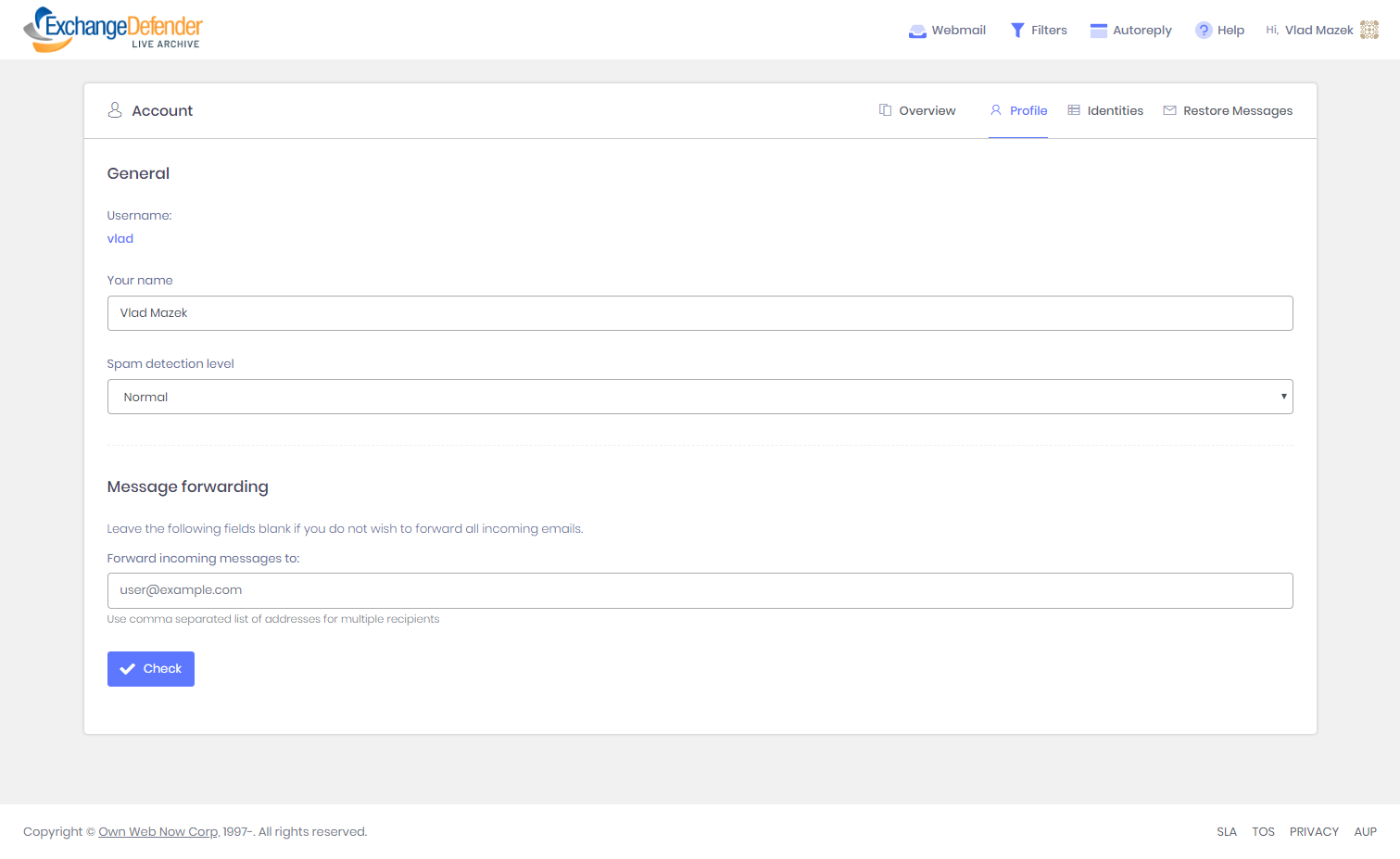Click the ExchangeDefender Live Archive logo

click(x=112, y=30)
